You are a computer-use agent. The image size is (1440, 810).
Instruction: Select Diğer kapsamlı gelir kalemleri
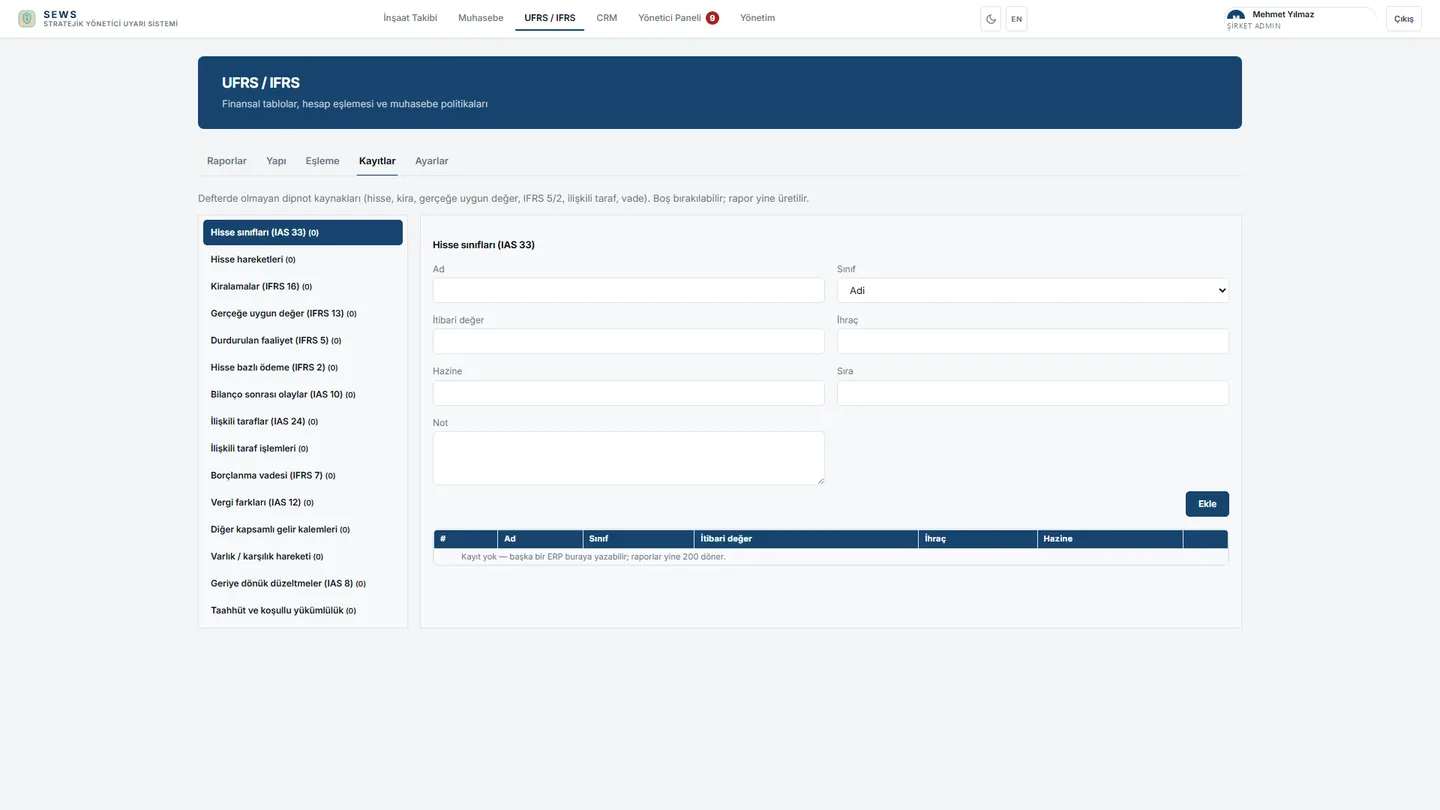[303, 530]
